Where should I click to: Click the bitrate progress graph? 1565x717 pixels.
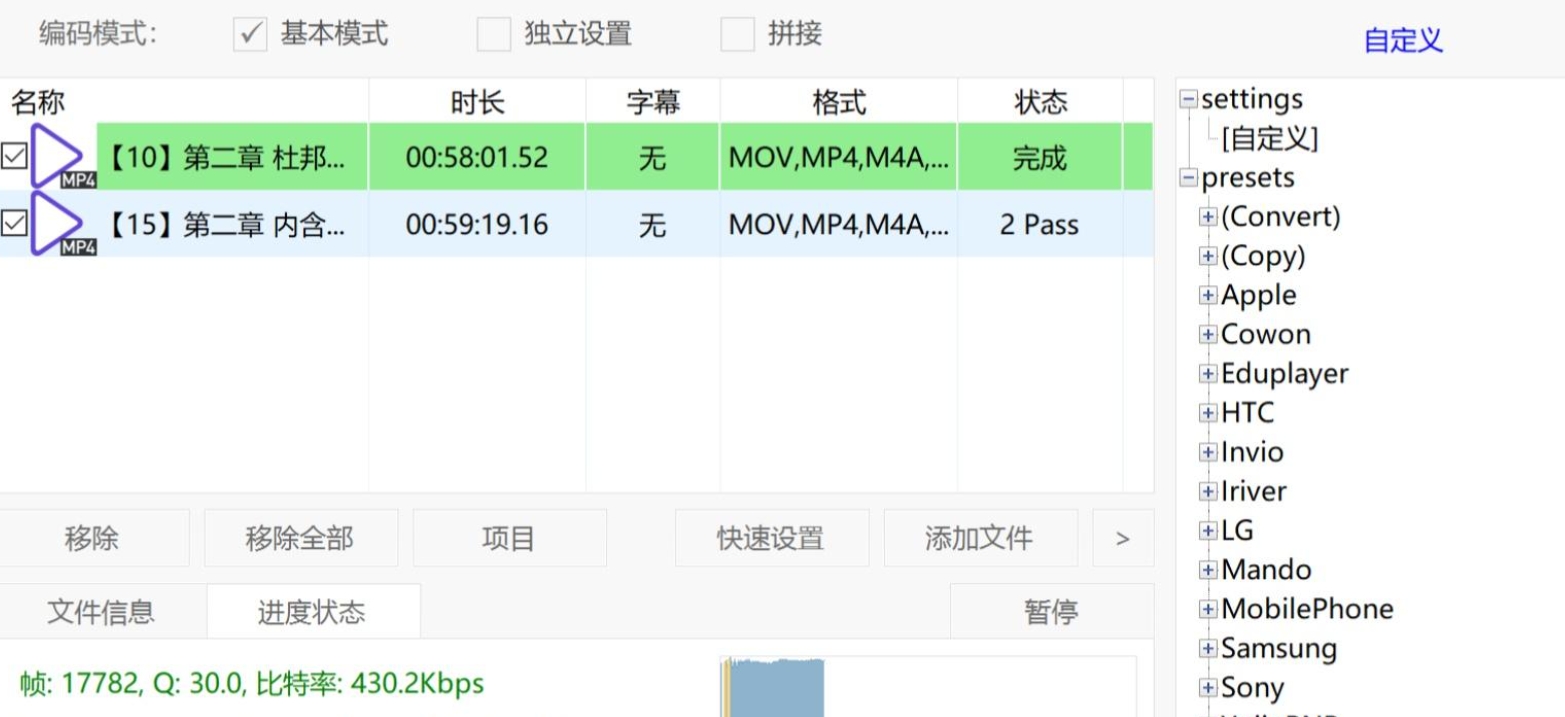(928, 687)
